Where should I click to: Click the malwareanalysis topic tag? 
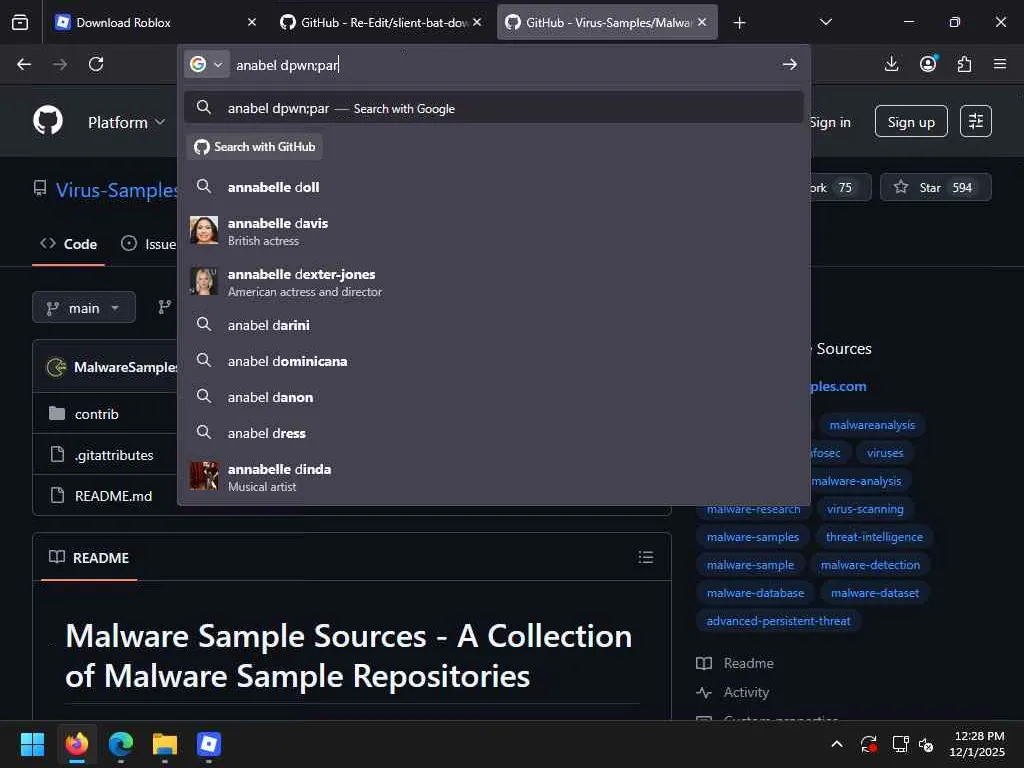point(872,425)
